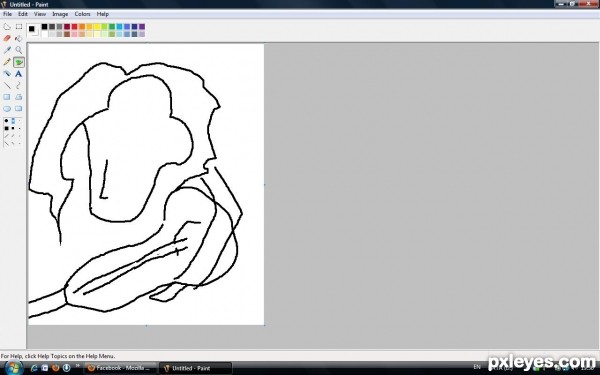Choose the large square brush shape
Screen dimensions: 600x375
(6, 129)
